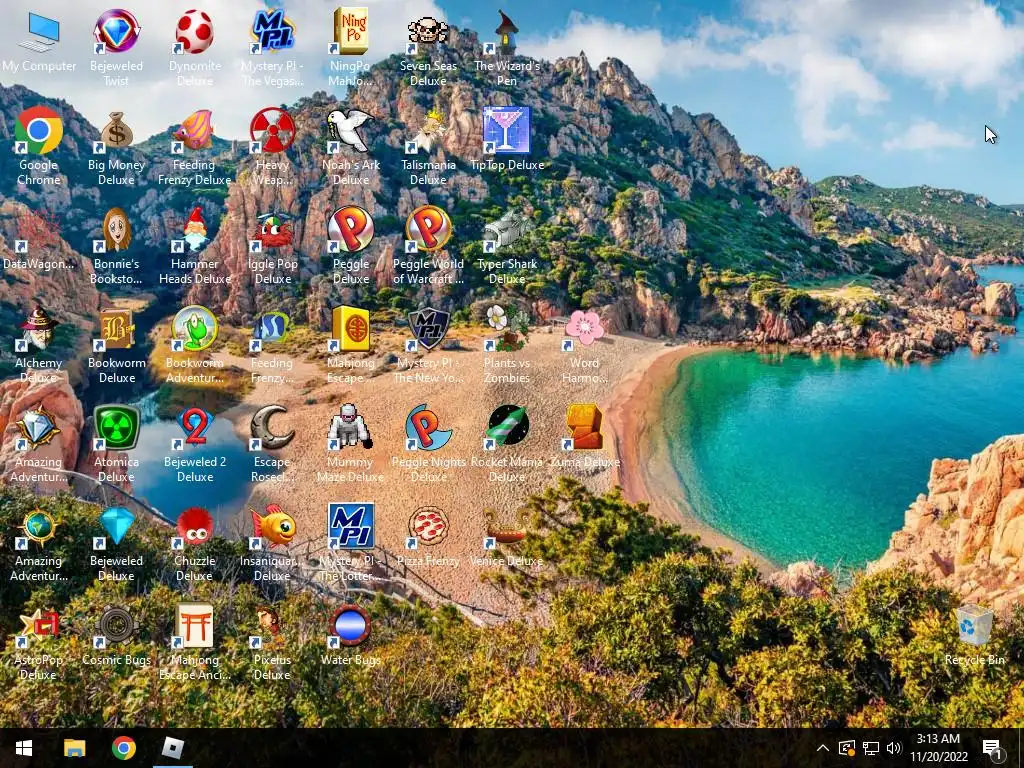Screen dimensions: 1024x768
Task: Open the taskbar clock and date
Action: [x=938, y=748]
